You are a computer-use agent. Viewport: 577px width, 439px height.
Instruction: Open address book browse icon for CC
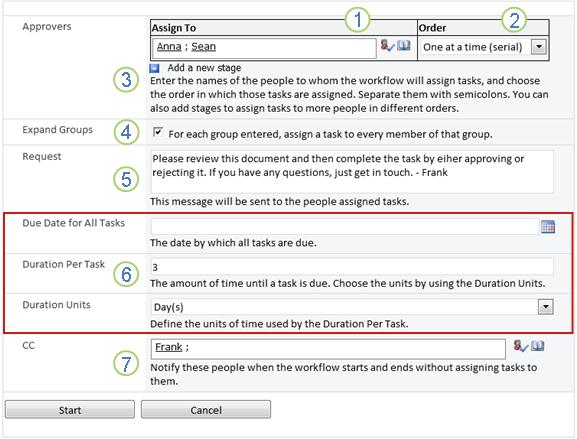[x=538, y=346]
